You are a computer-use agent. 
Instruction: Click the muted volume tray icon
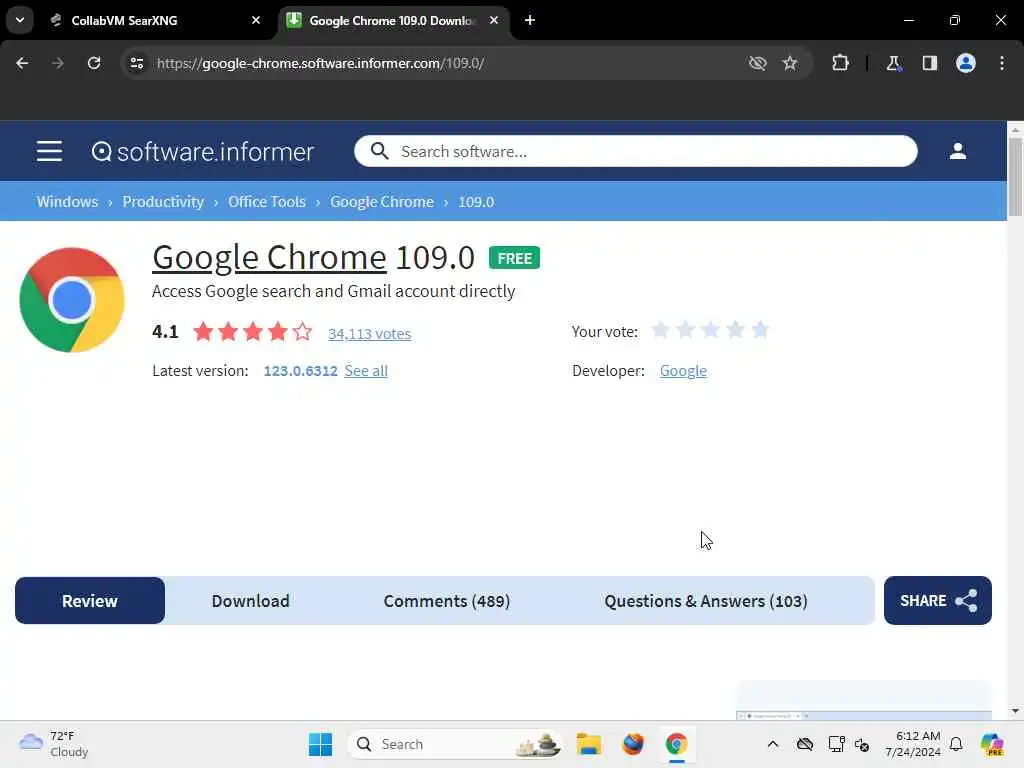click(x=862, y=744)
